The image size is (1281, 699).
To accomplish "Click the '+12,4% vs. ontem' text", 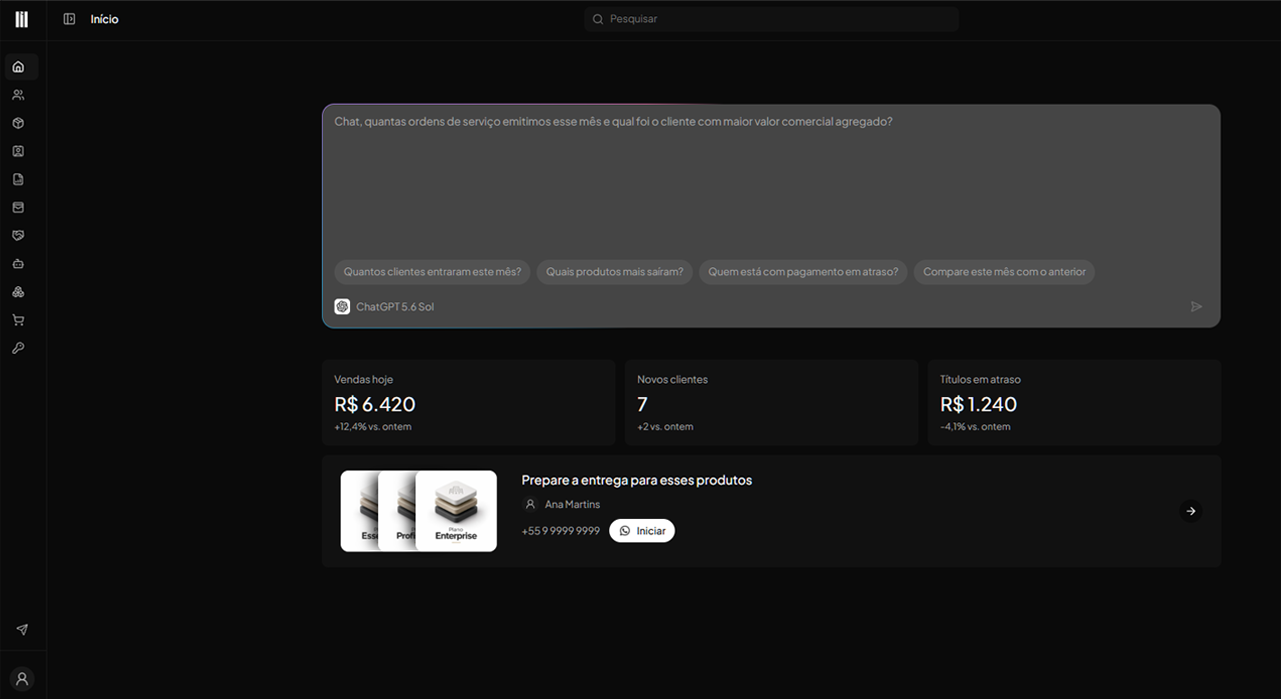I will pos(373,427).
